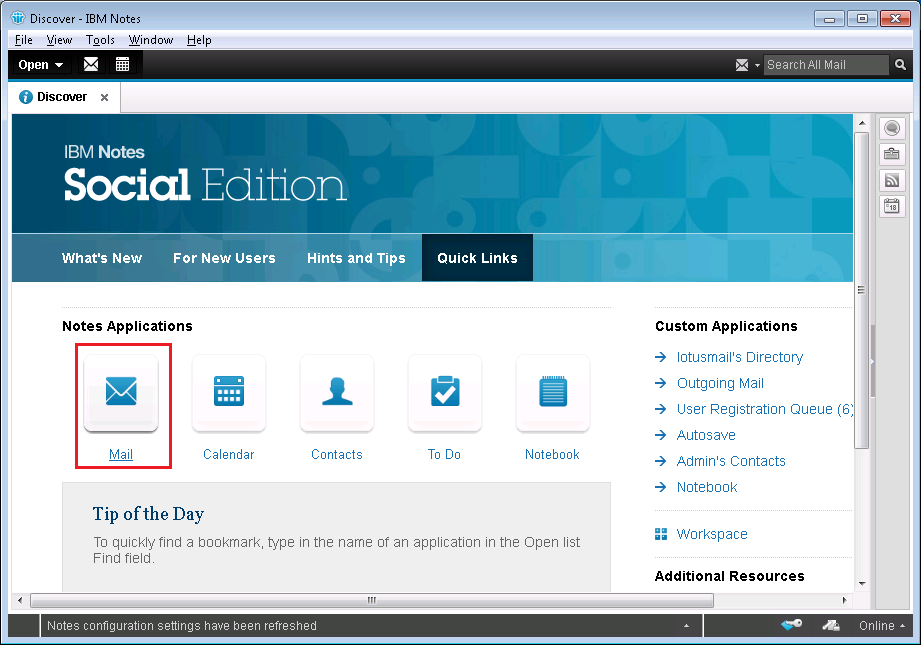Image resolution: width=921 pixels, height=645 pixels.
Task: Click the Discover tab info icon
Action: [x=26, y=97]
